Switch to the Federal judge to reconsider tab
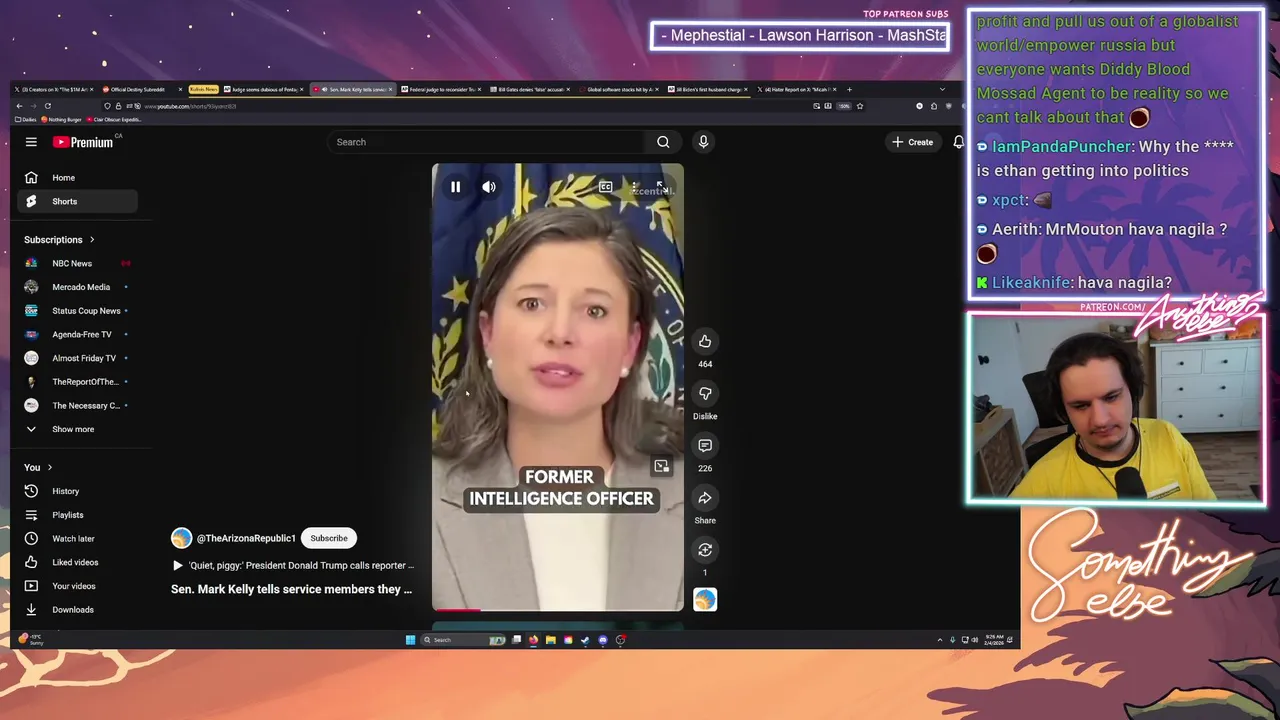Viewport: 1280px width, 720px height. 440,89
